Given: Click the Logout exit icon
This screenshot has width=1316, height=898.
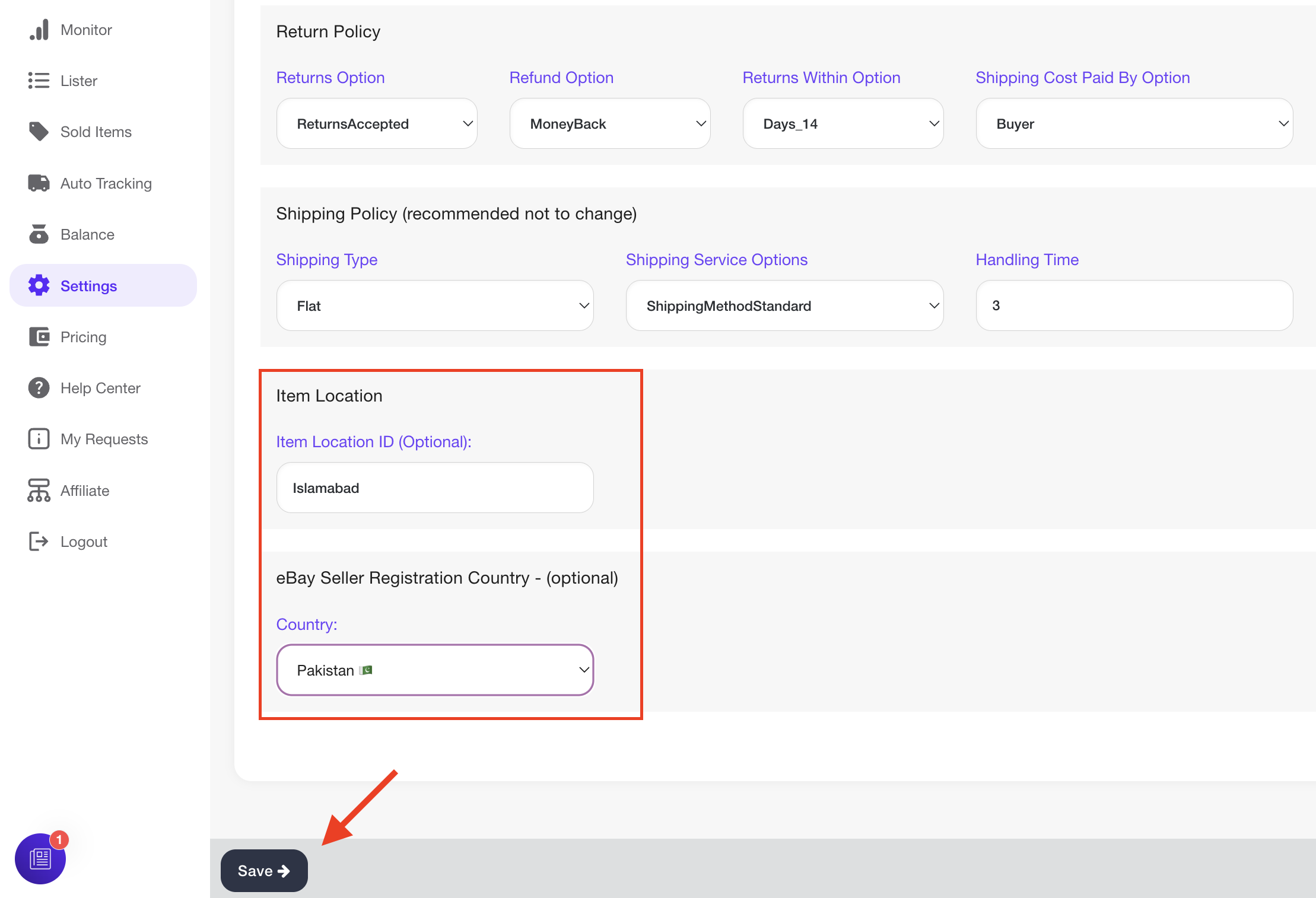Looking at the screenshot, I should coord(39,542).
